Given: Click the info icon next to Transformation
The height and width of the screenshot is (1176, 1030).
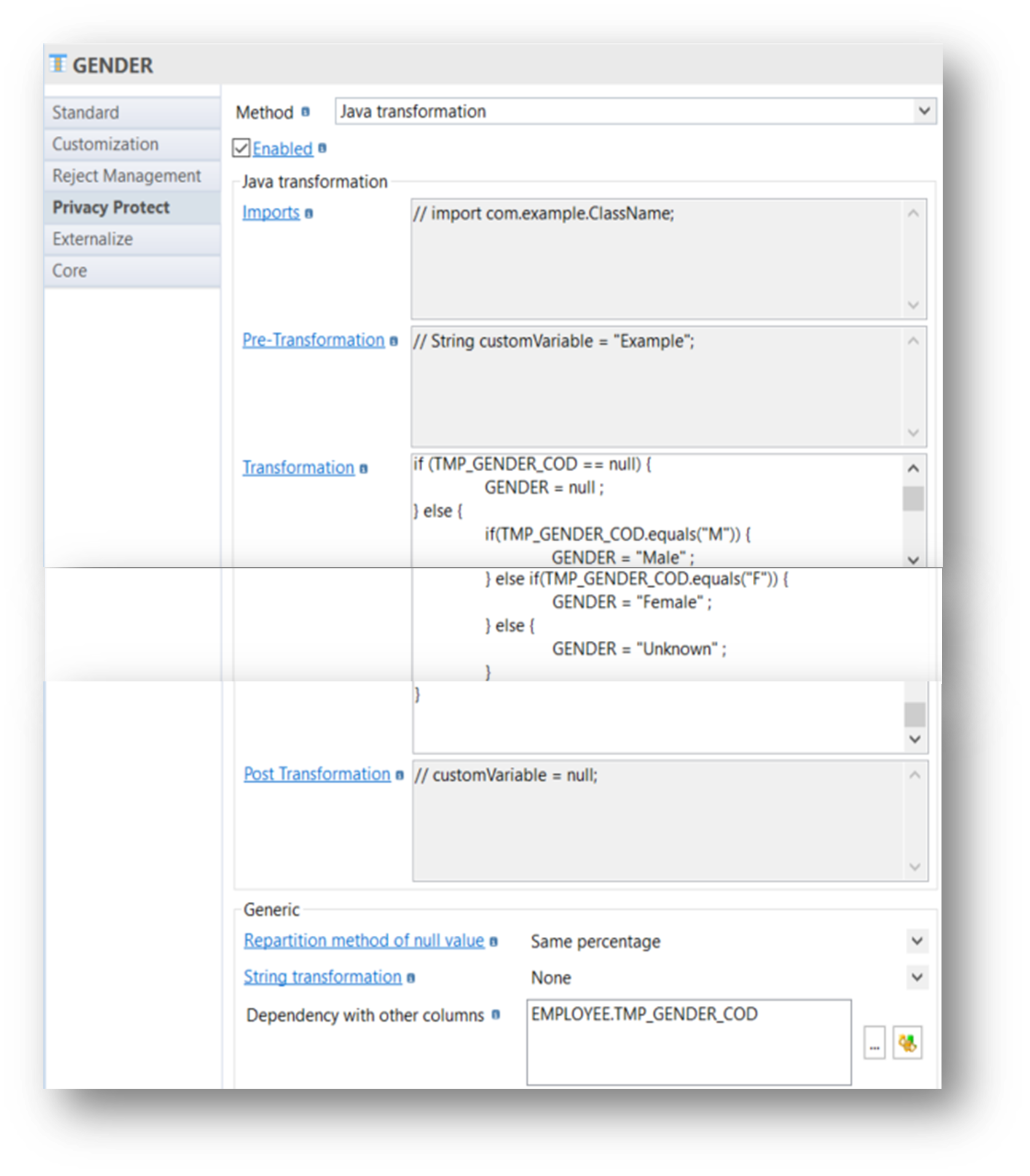Looking at the screenshot, I should click(364, 468).
